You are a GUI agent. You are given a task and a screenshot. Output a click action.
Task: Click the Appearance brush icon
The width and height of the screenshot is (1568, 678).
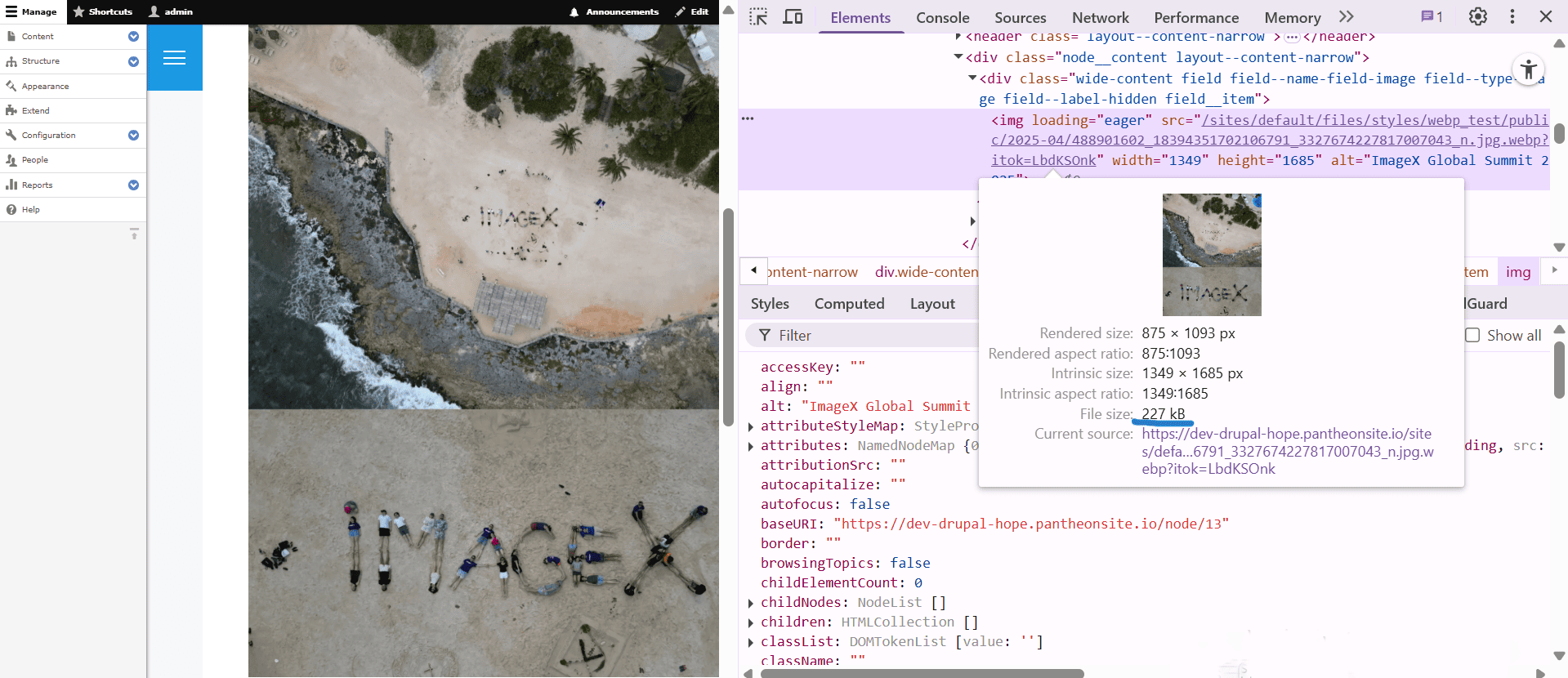pyautogui.click(x=11, y=86)
